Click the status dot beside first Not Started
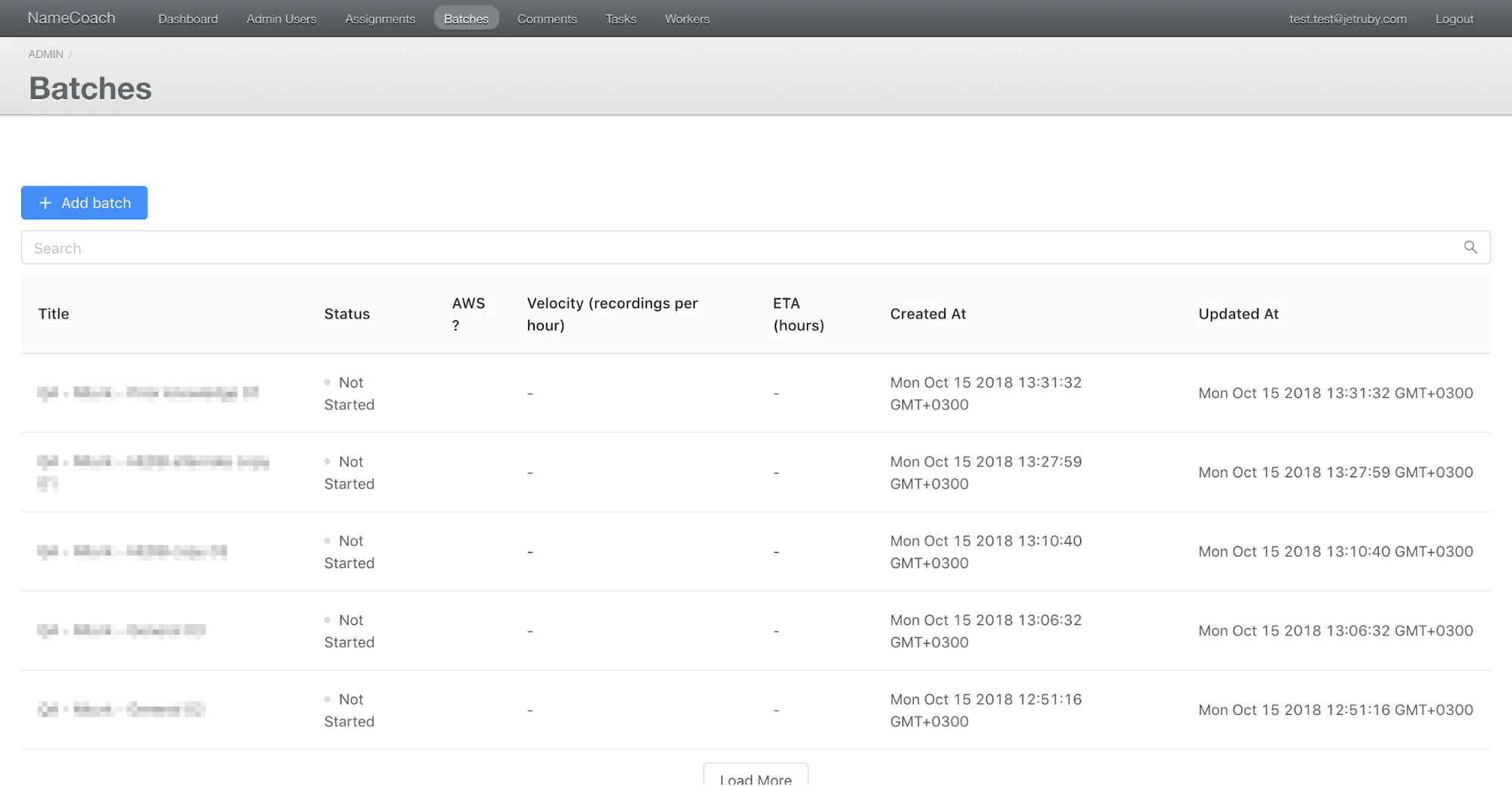The image size is (1512, 786). pos(328,382)
